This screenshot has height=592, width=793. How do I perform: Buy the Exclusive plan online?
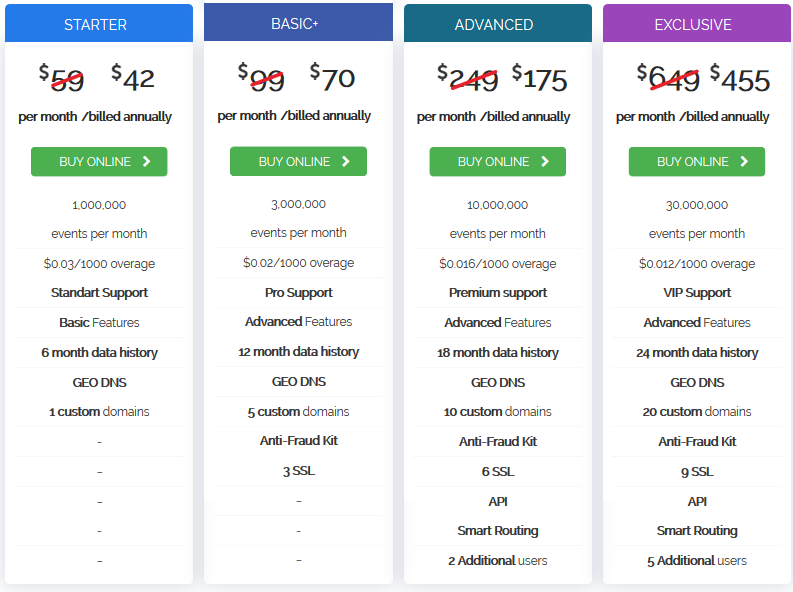pos(697,161)
